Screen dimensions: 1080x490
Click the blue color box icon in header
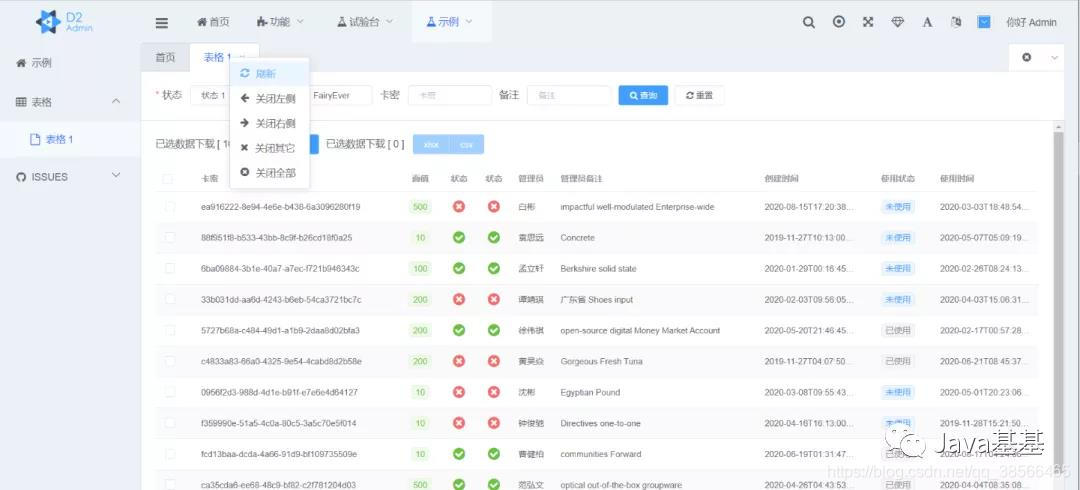tap(984, 22)
